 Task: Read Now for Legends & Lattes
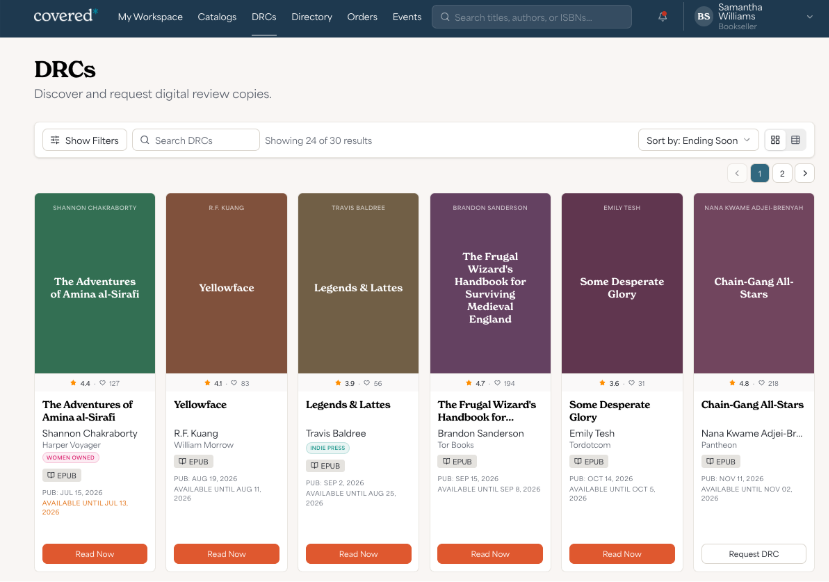pos(358,554)
